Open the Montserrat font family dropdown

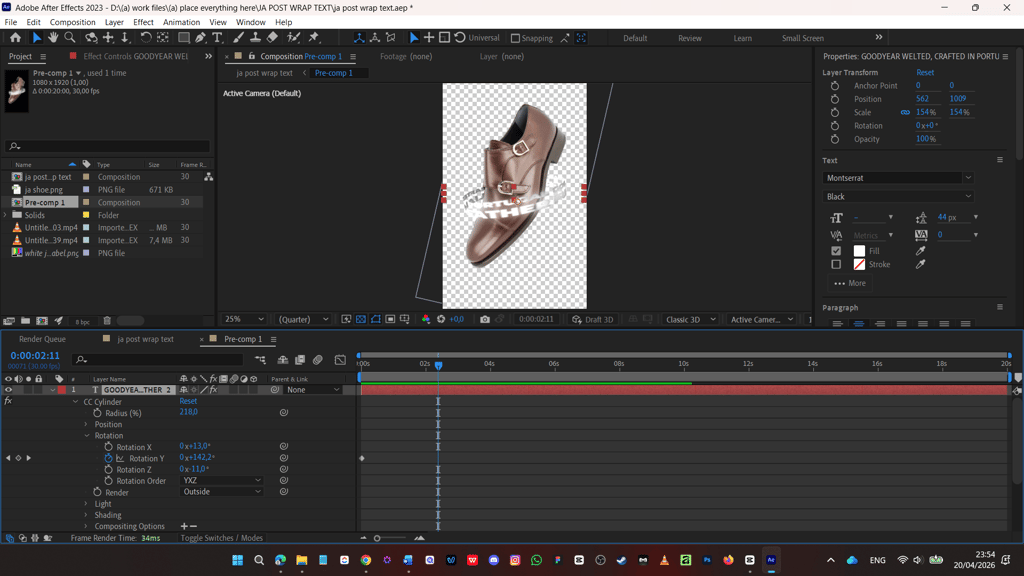point(897,178)
